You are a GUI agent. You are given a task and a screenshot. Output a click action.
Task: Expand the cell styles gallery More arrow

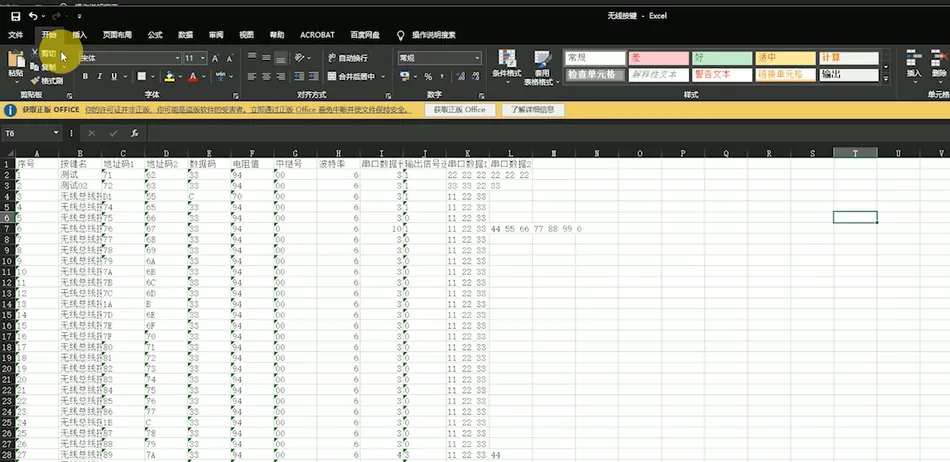click(885, 78)
